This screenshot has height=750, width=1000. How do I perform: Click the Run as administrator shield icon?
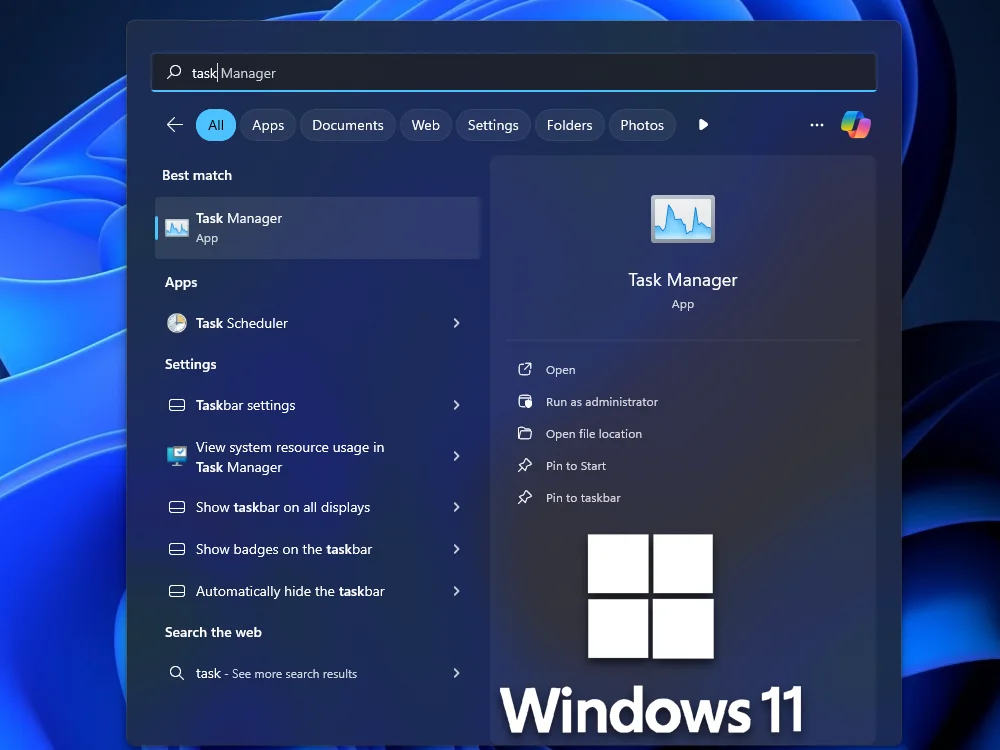pos(525,401)
